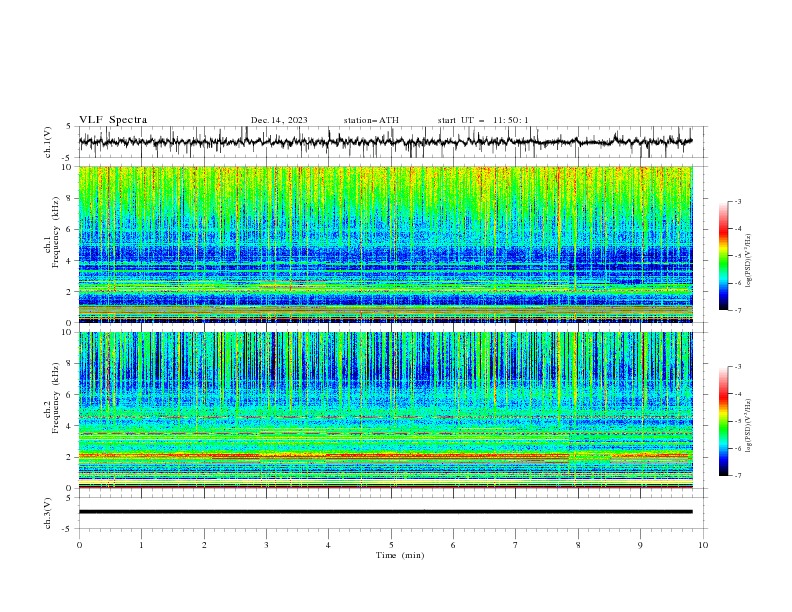
Task: Click the time axis tick label '2'
Action: pos(204,545)
